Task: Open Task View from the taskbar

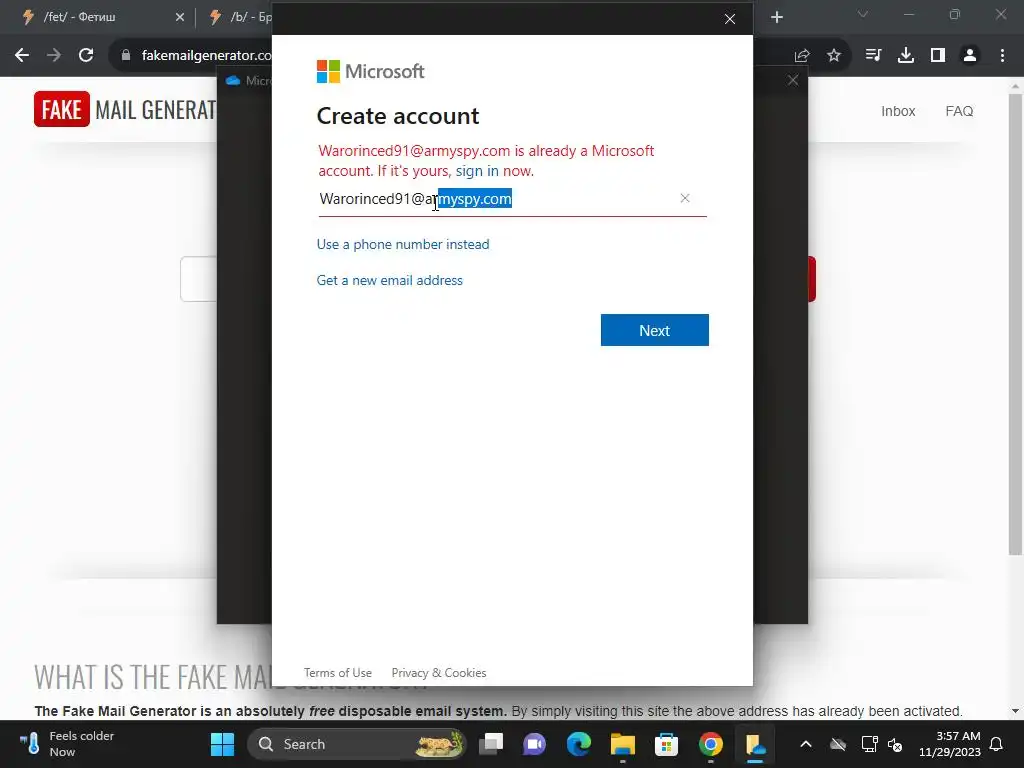Action: [491, 744]
